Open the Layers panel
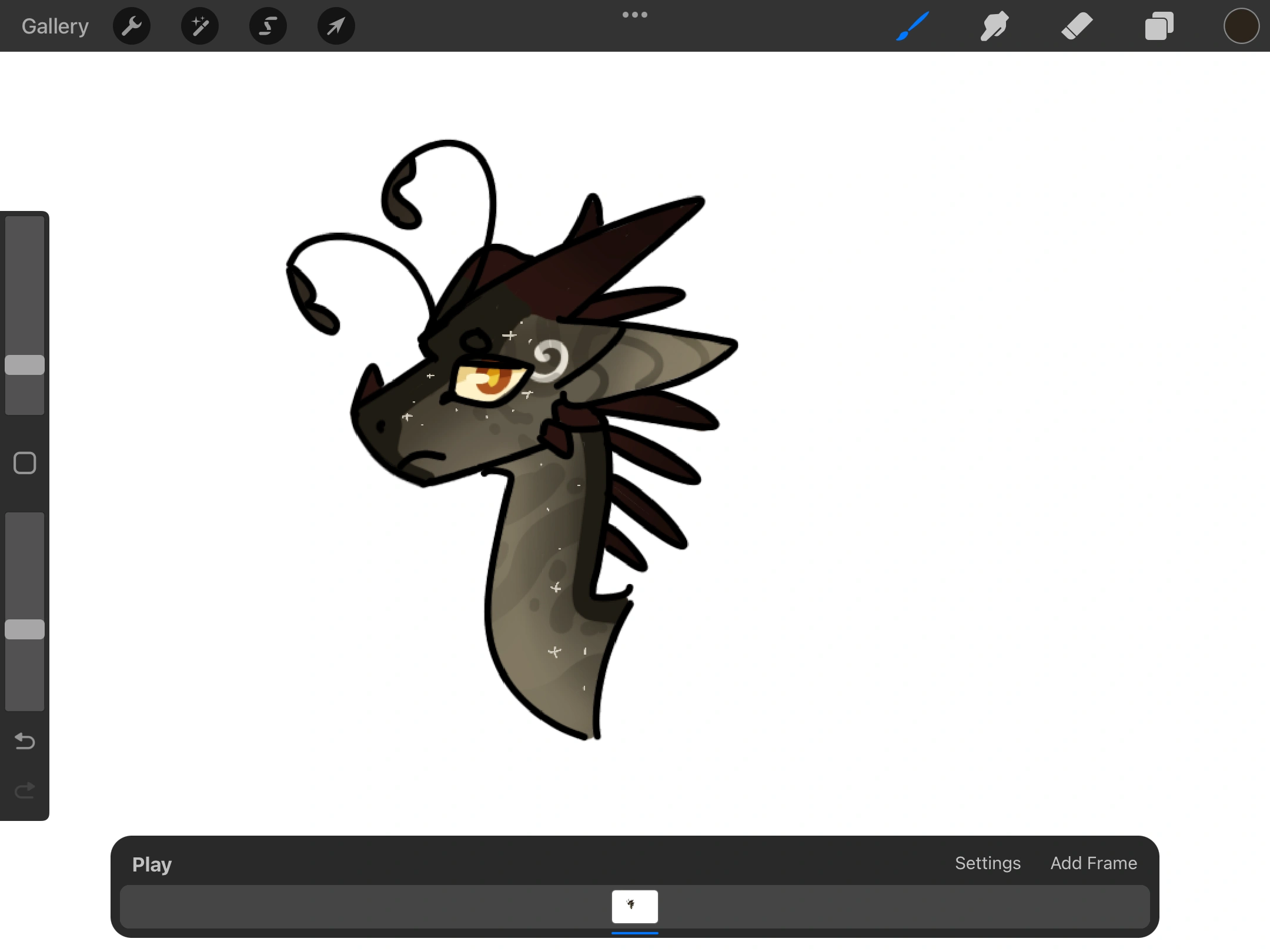The height and width of the screenshot is (952, 1270). [x=1159, y=26]
